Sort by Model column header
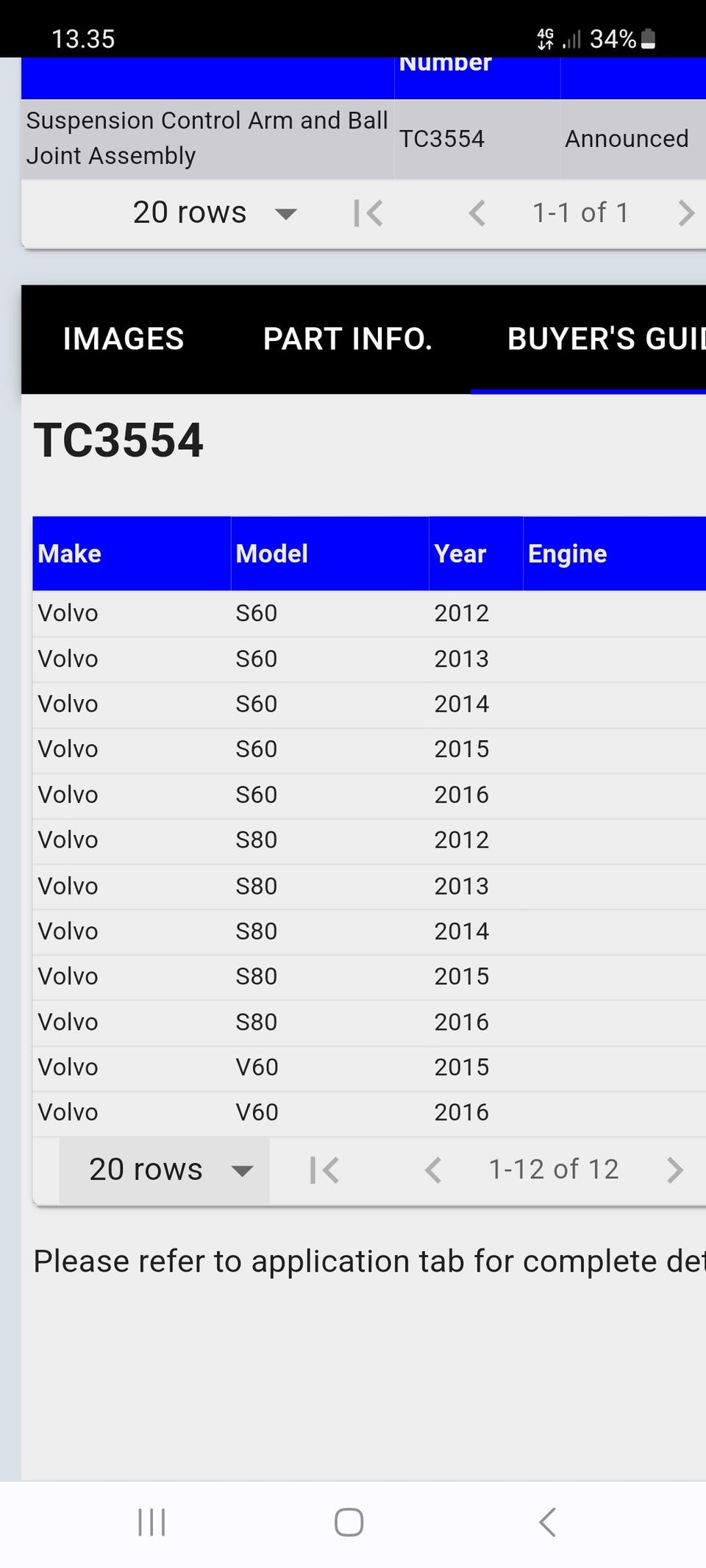The width and height of the screenshot is (706, 1568). click(271, 554)
